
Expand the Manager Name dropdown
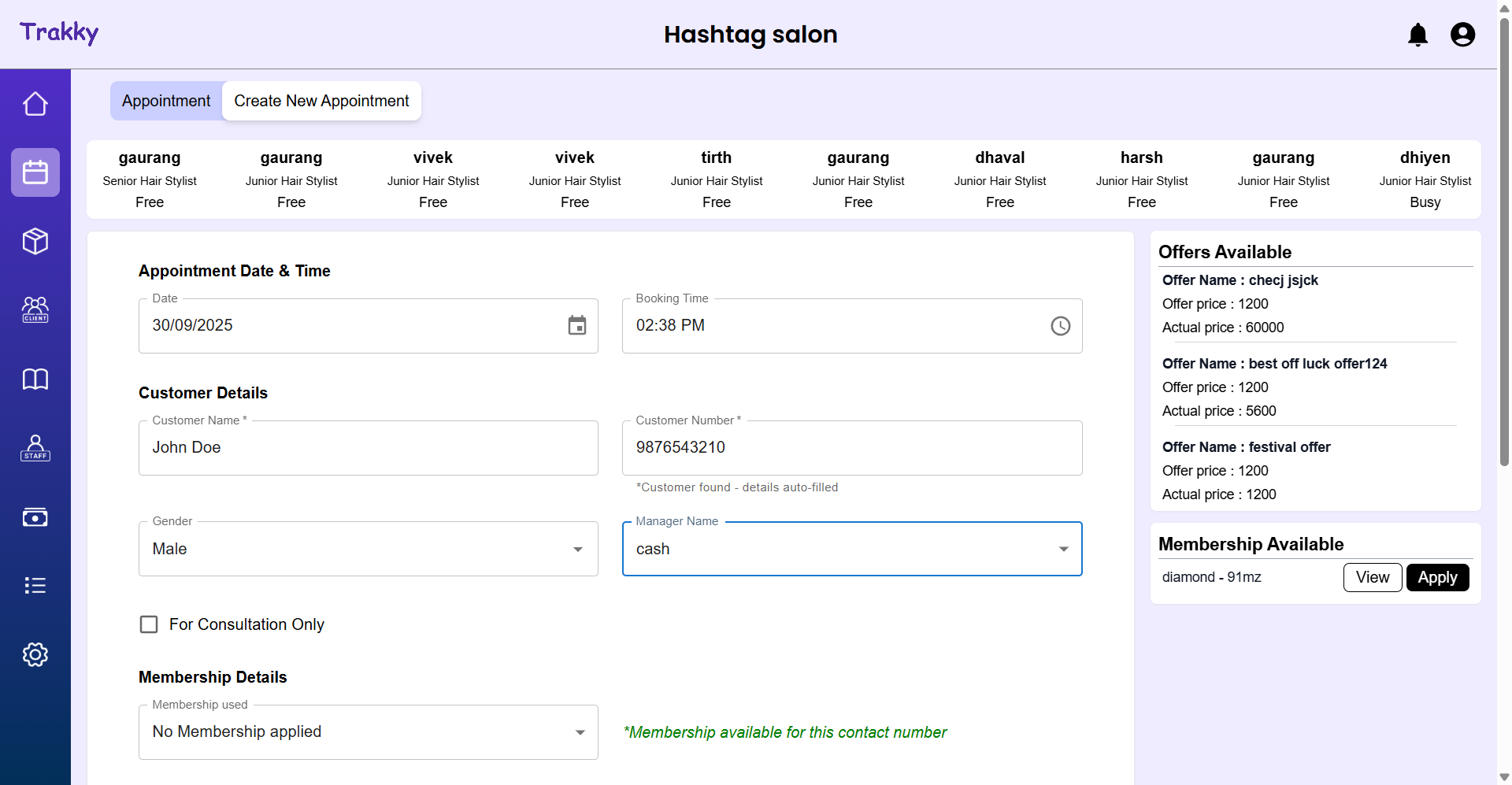[x=851, y=549]
